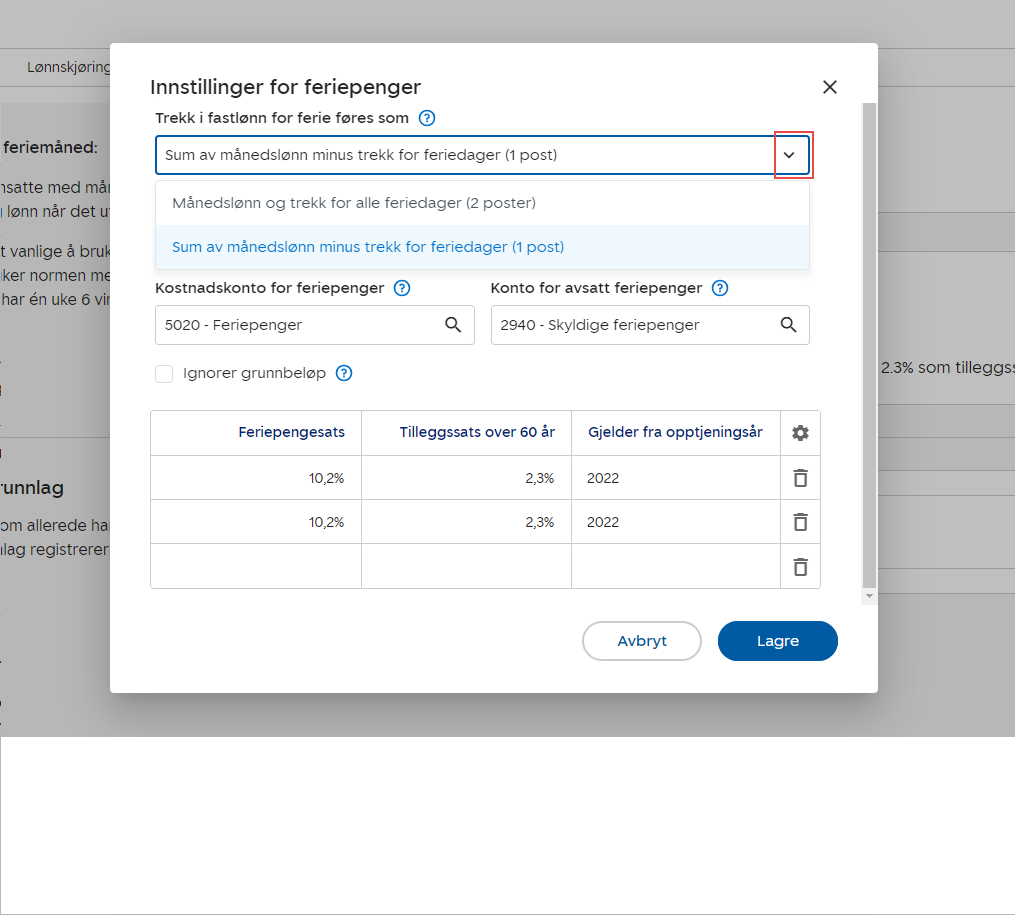Click help icon beside Konto for avsatt feriepenger
The height and width of the screenshot is (915, 1015).
pyautogui.click(x=720, y=288)
